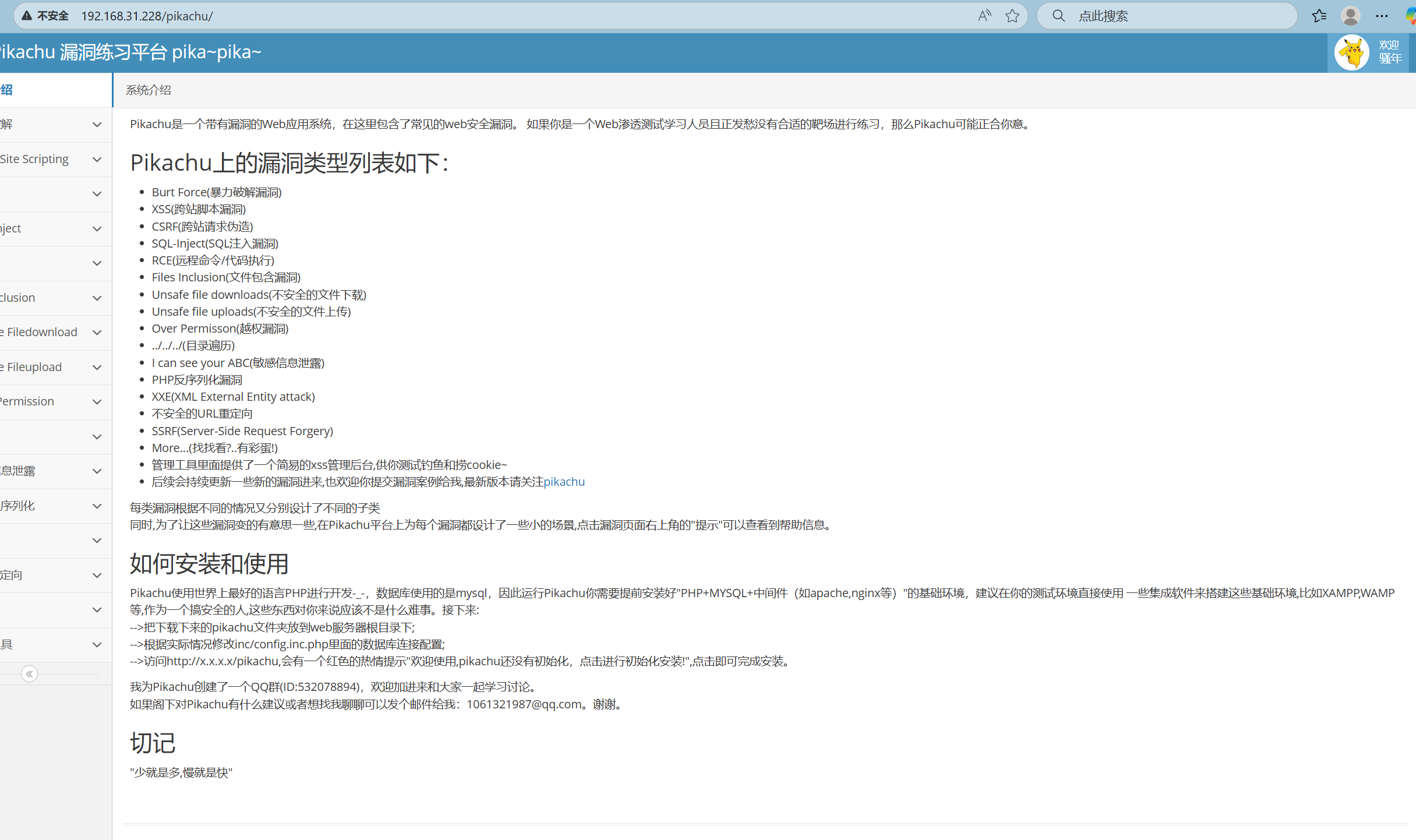Screen dimensions: 1416x840
Task: Open the favorites list icon
Action: [1319, 16]
